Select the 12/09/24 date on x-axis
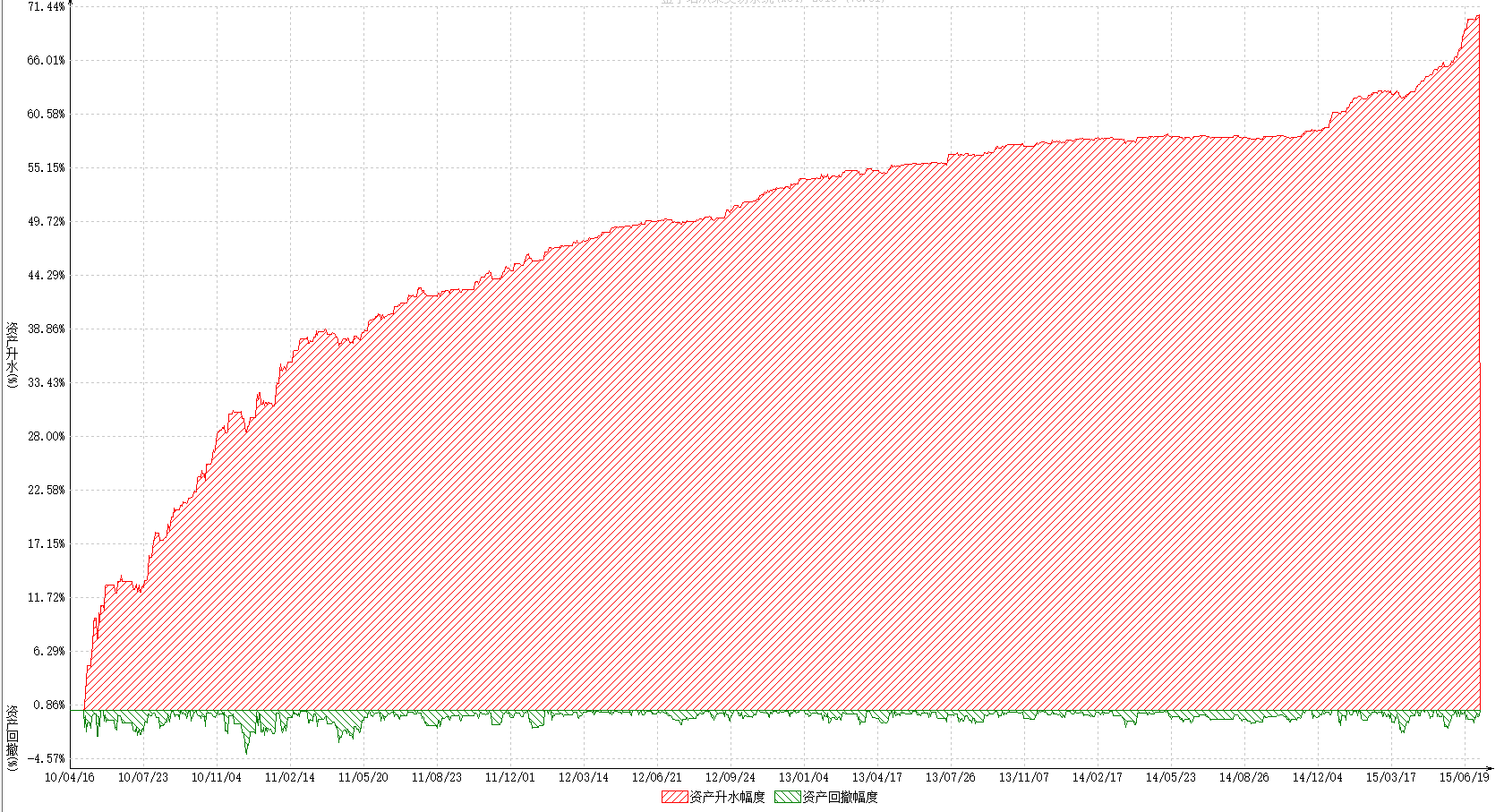This screenshot has width=1504, height=812. (x=731, y=777)
